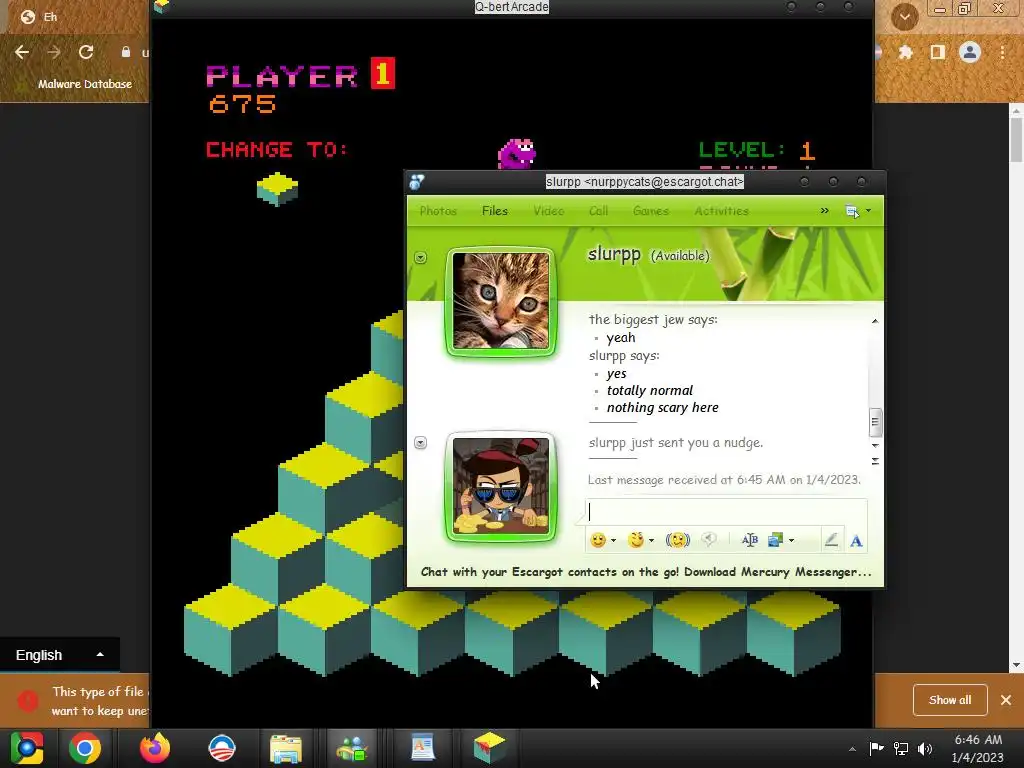Screen dimensions: 1024x768
Task: Click the Q-bert cube taskbar icon
Action: [x=489, y=747]
